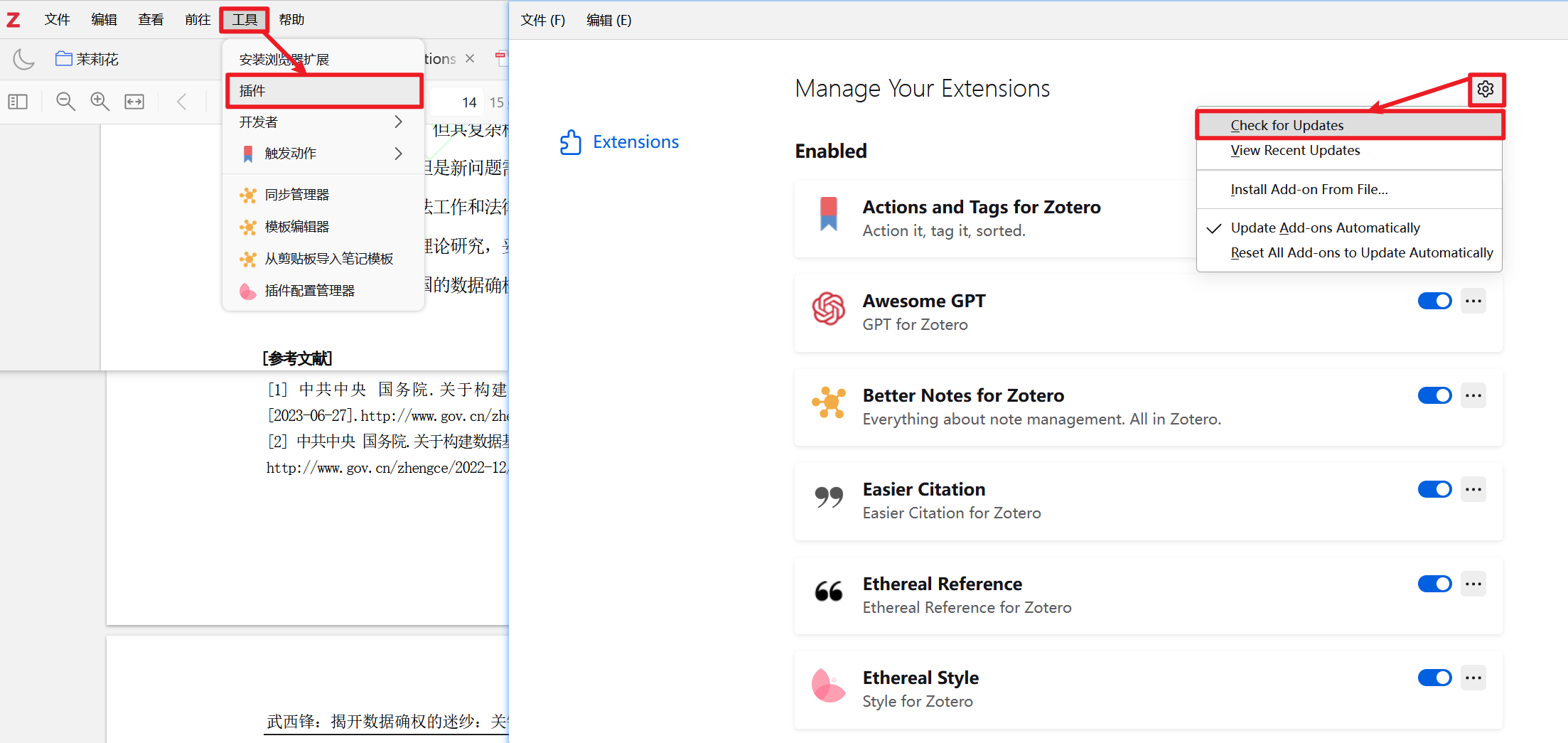Disable the Easier Citation toggle

click(x=1435, y=489)
